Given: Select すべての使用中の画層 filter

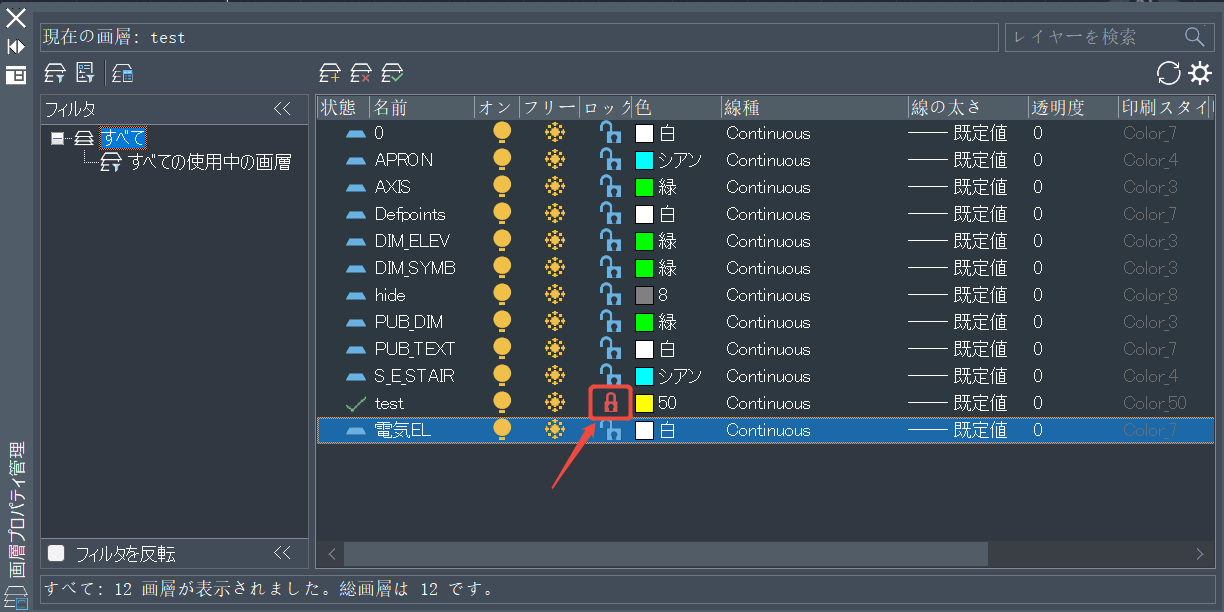Looking at the screenshot, I should tap(209, 162).
